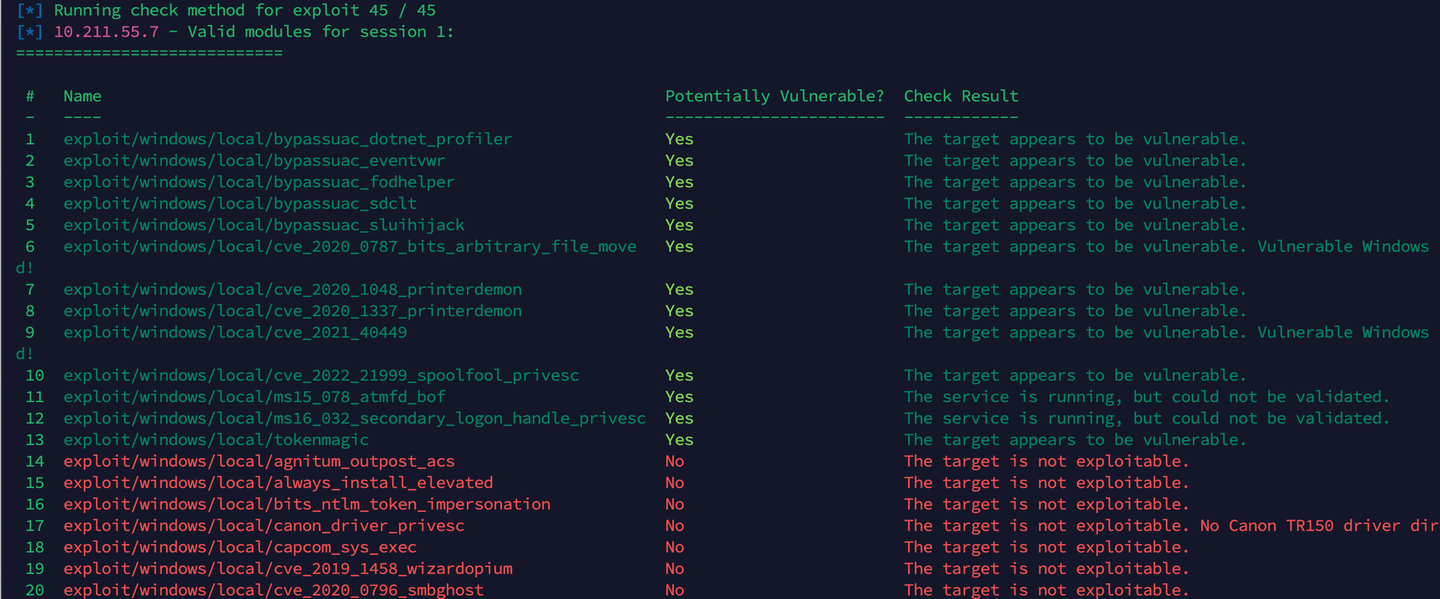This screenshot has width=1440, height=599.
Task: Click the cve_2020_0787_bits_arbitrary_file_move module
Action: tap(350, 247)
